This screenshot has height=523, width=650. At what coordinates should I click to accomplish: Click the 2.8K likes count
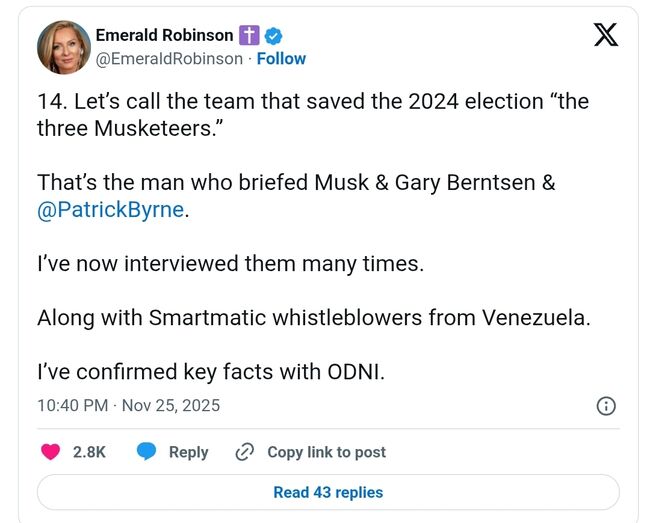pyautogui.click(x=89, y=452)
